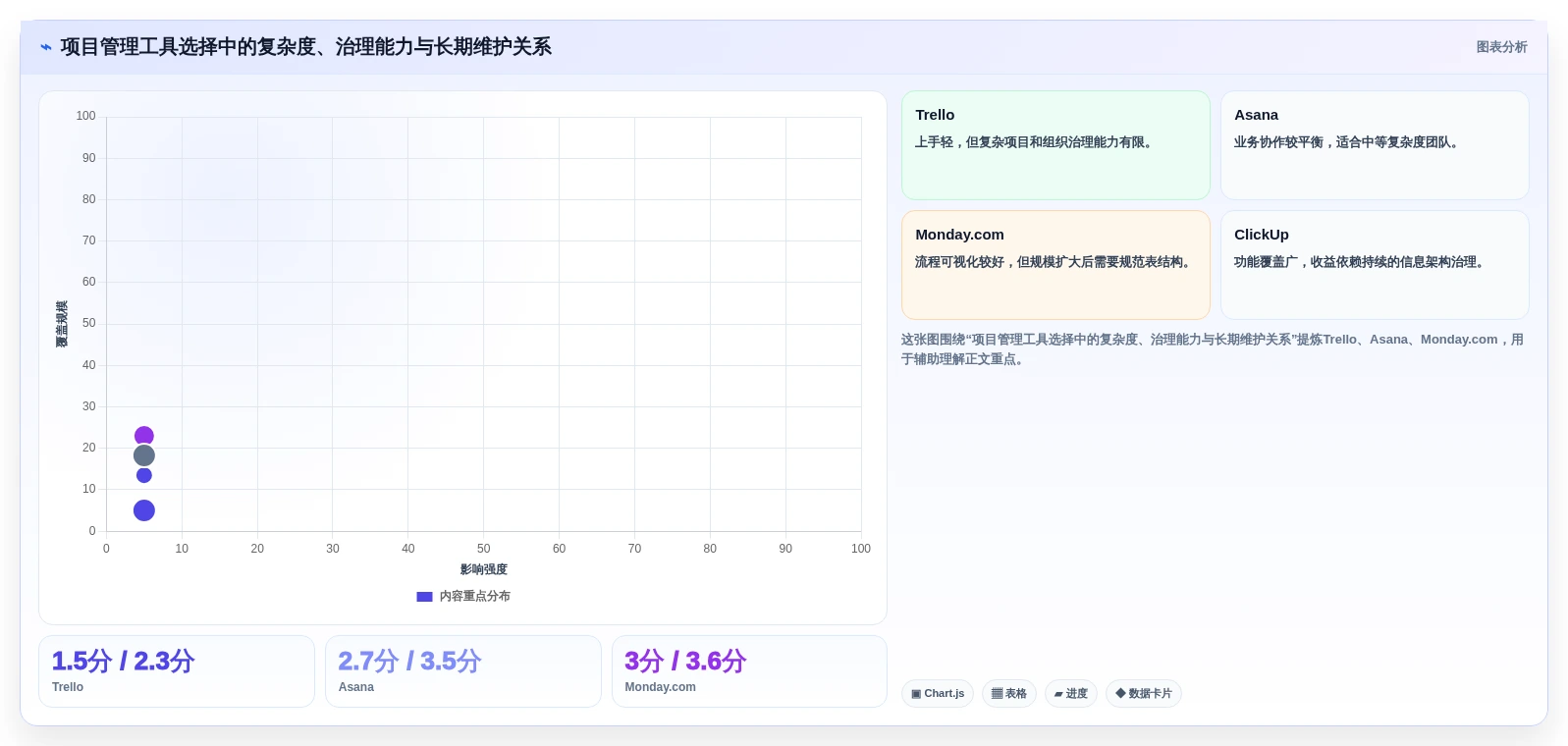Click the 影响强度 x-axis title

(484, 569)
